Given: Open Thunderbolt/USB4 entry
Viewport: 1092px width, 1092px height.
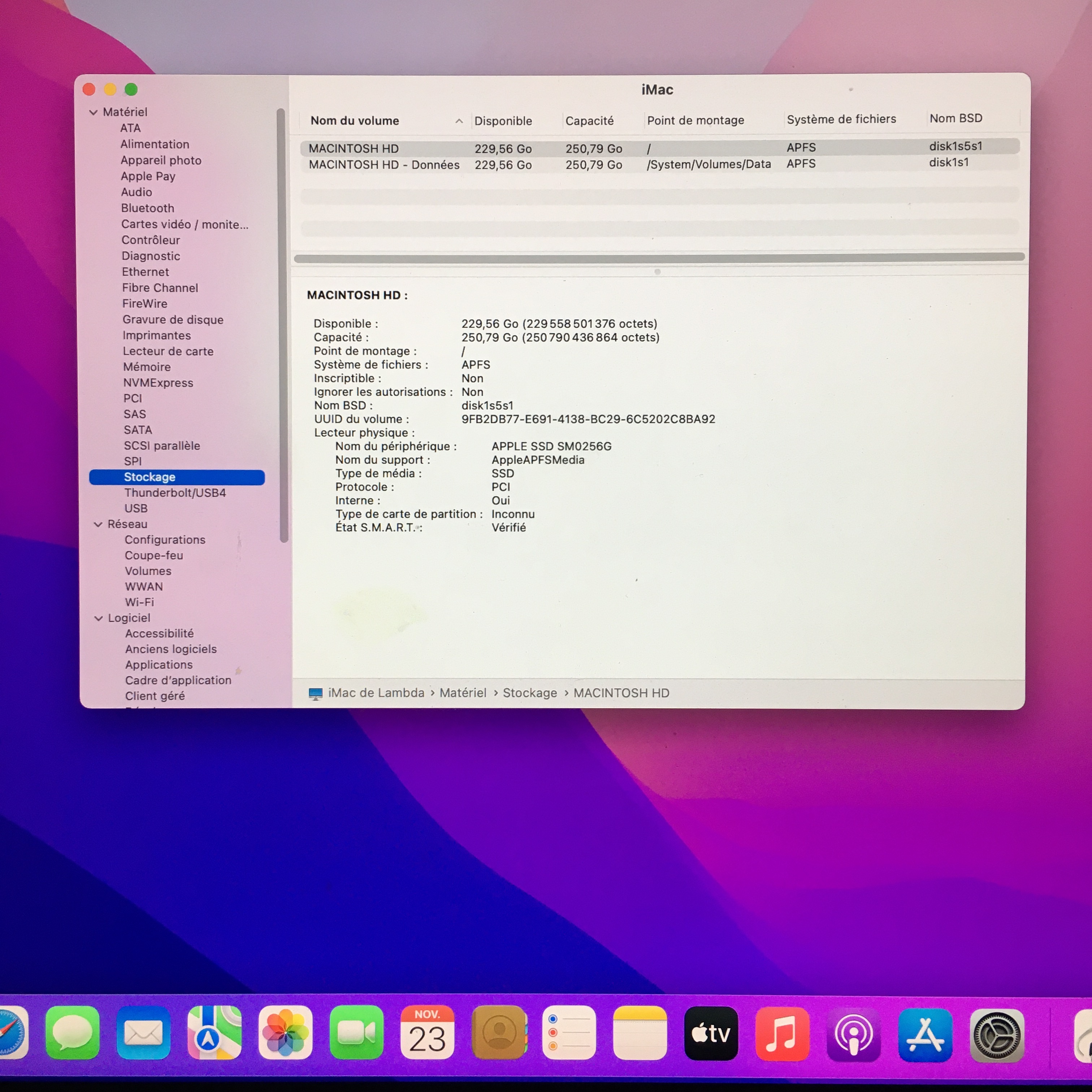Looking at the screenshot, I should (175, 493).
